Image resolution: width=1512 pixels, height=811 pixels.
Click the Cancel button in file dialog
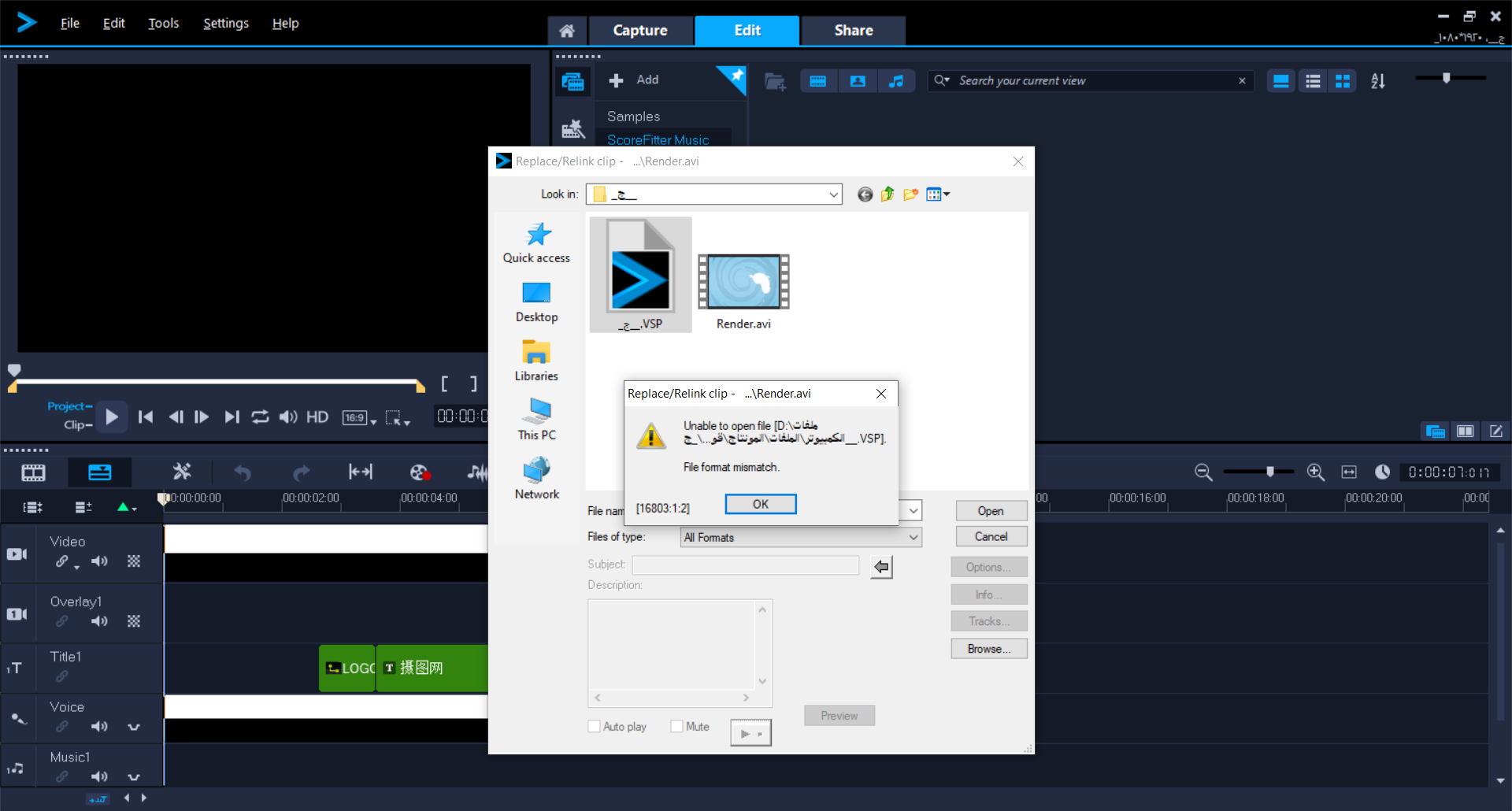point(991,536)
